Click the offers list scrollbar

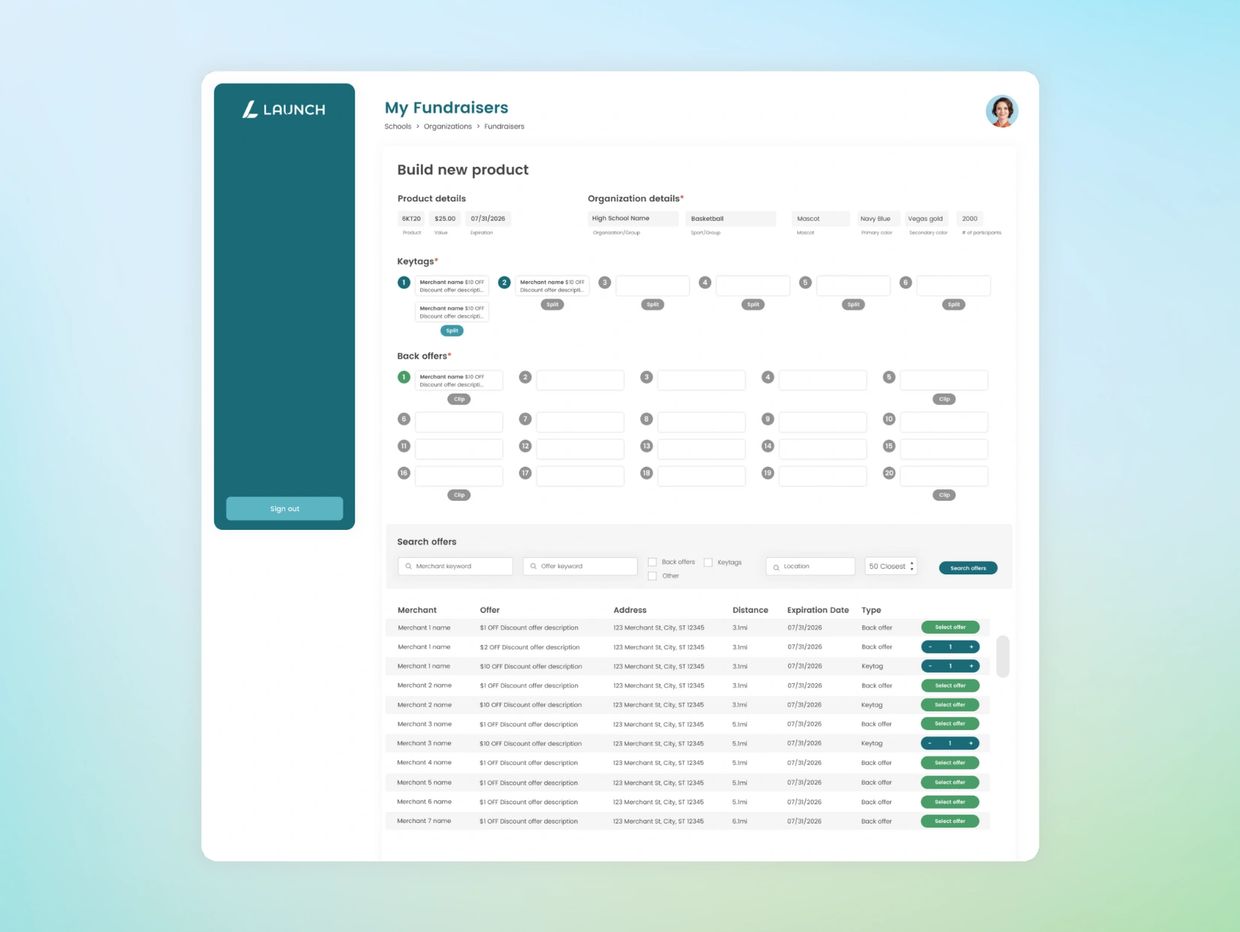click(1003, 656)
